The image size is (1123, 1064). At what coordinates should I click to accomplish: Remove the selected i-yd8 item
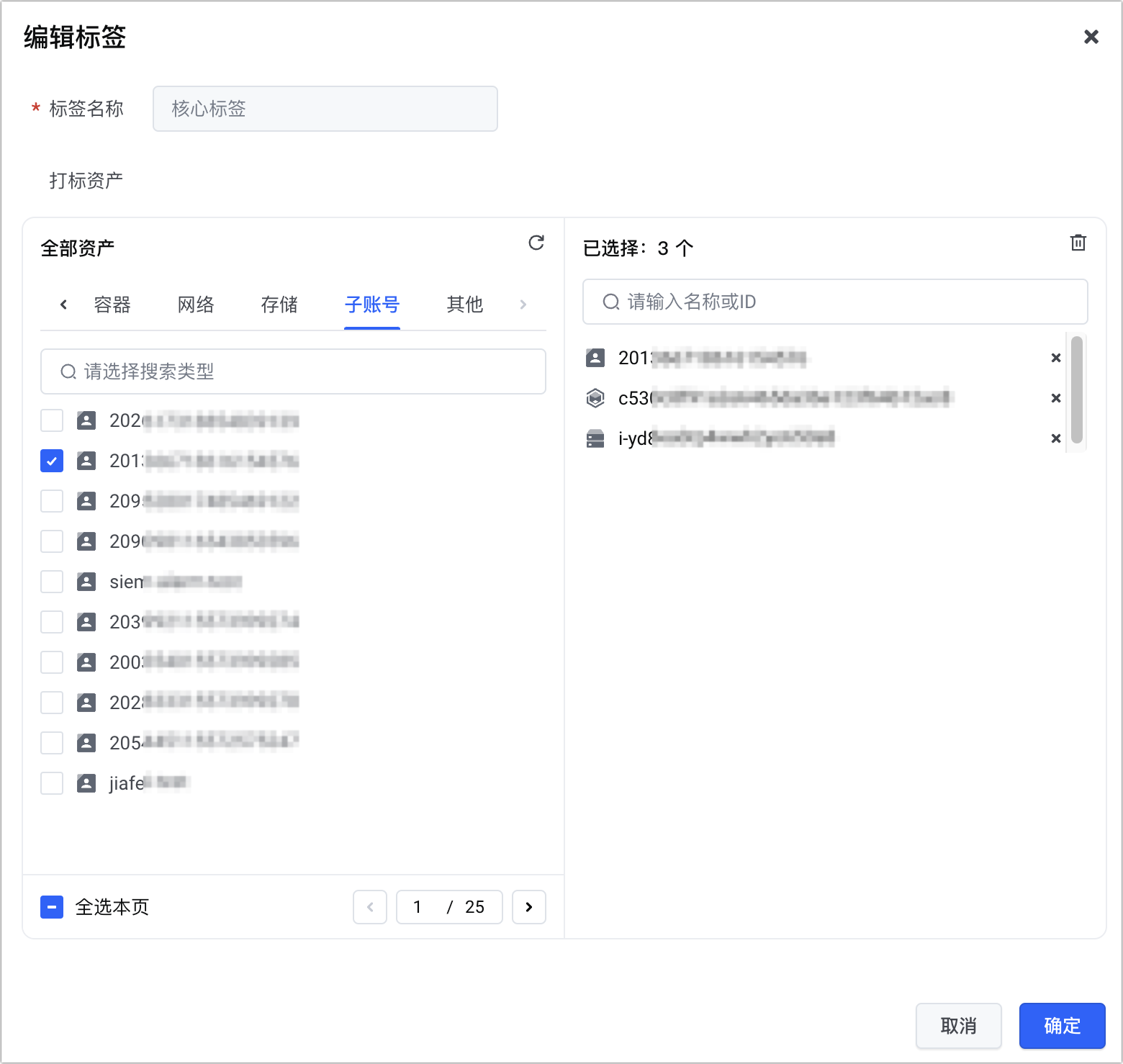click(x=1056, y=438)
